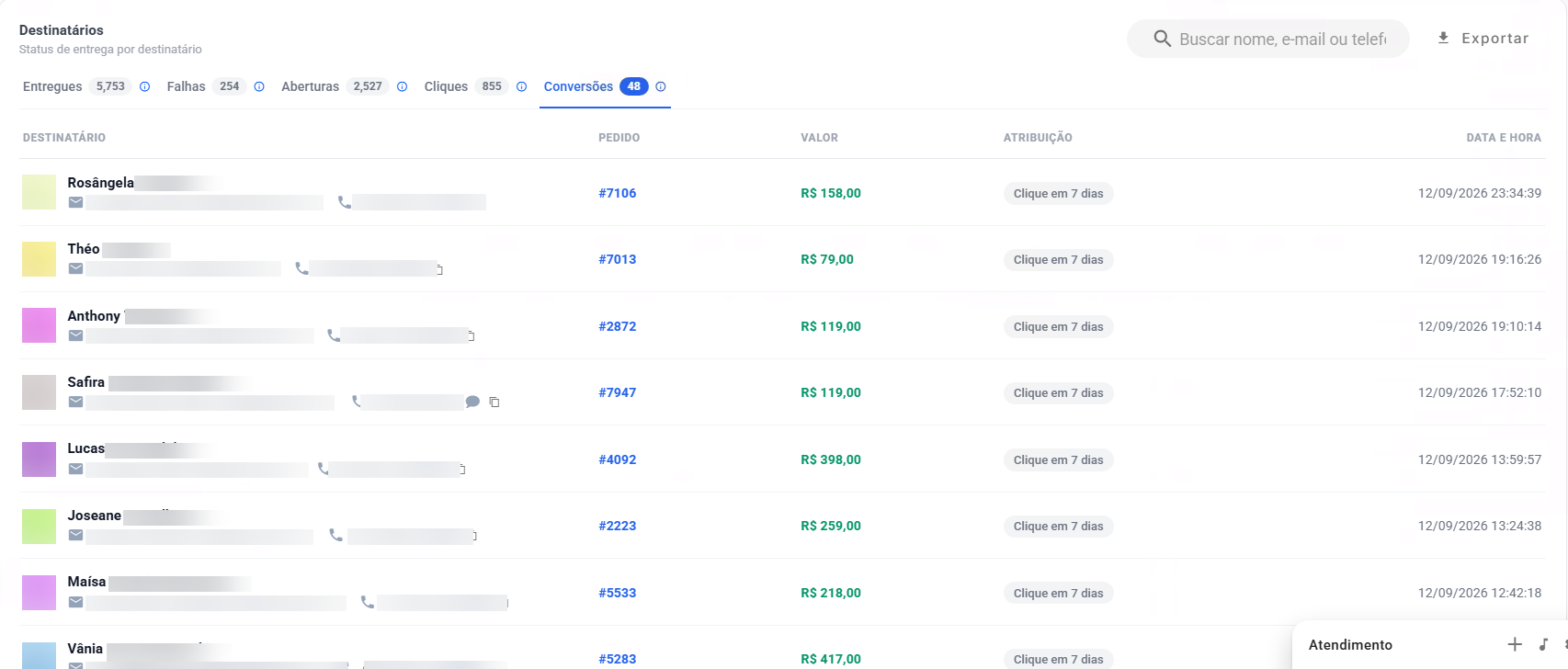This screenshot has height=669, width=1568.
Task: Click Rosângela's avatar thumbnail
Action: click(x=40, y=192)
